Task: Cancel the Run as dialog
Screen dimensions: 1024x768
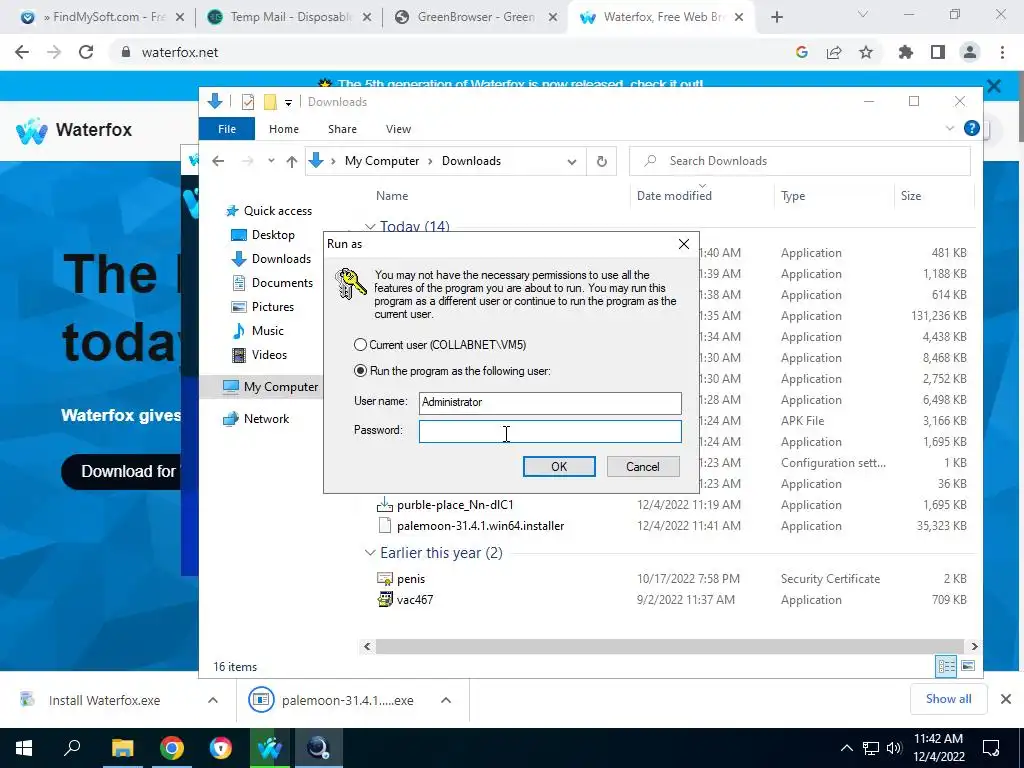Action: click(643, 466)
